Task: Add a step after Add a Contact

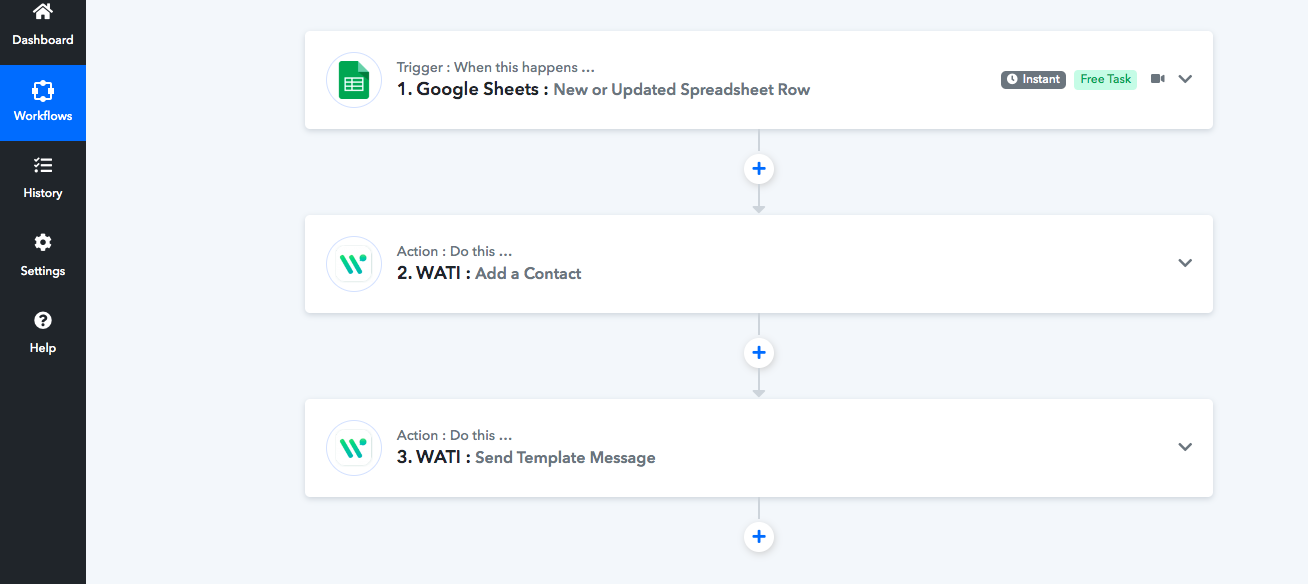Action: [x=759, y=353]
